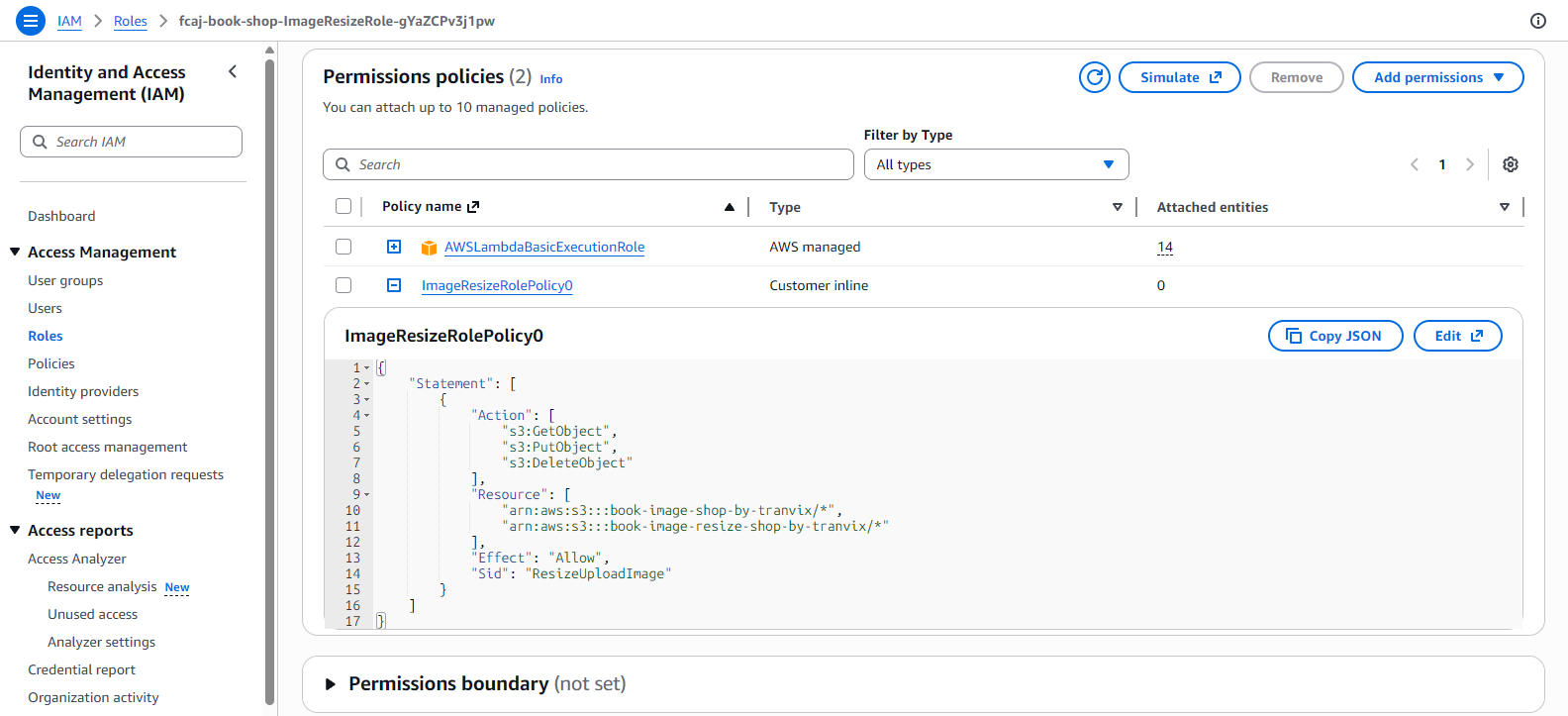Open Identity providers in the sidebar

pos(83,391)
